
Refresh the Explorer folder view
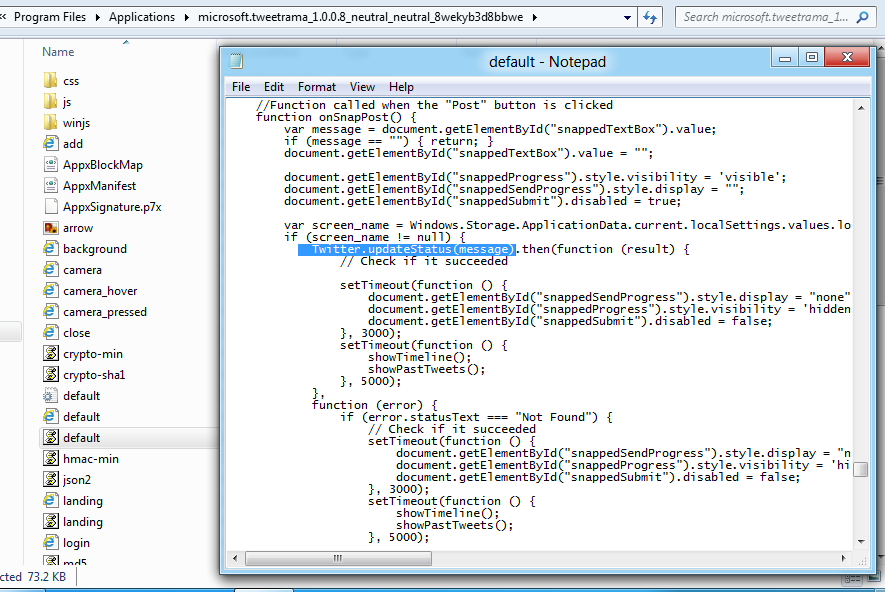click(650, 17)
